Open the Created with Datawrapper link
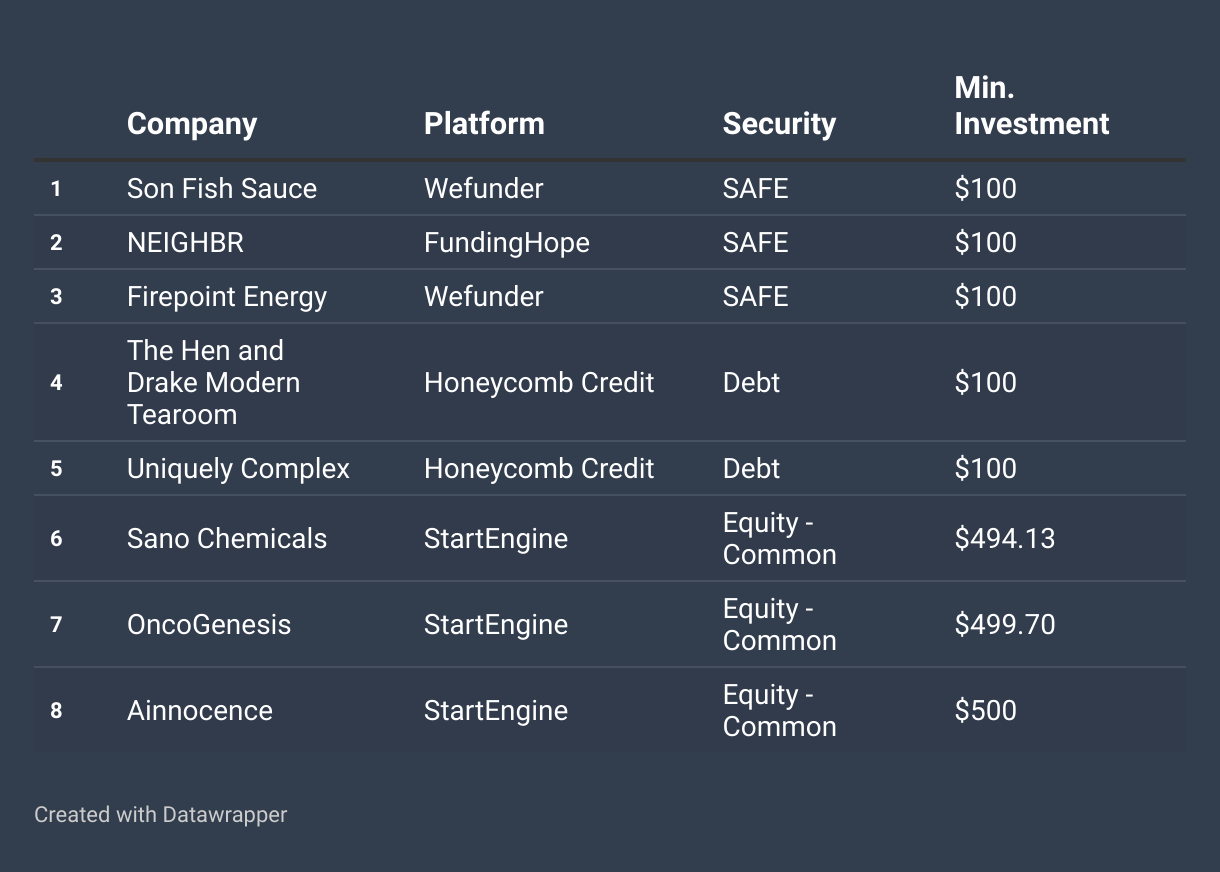Viewport: 1220px width, 872px height. click(x=160, y=815)
